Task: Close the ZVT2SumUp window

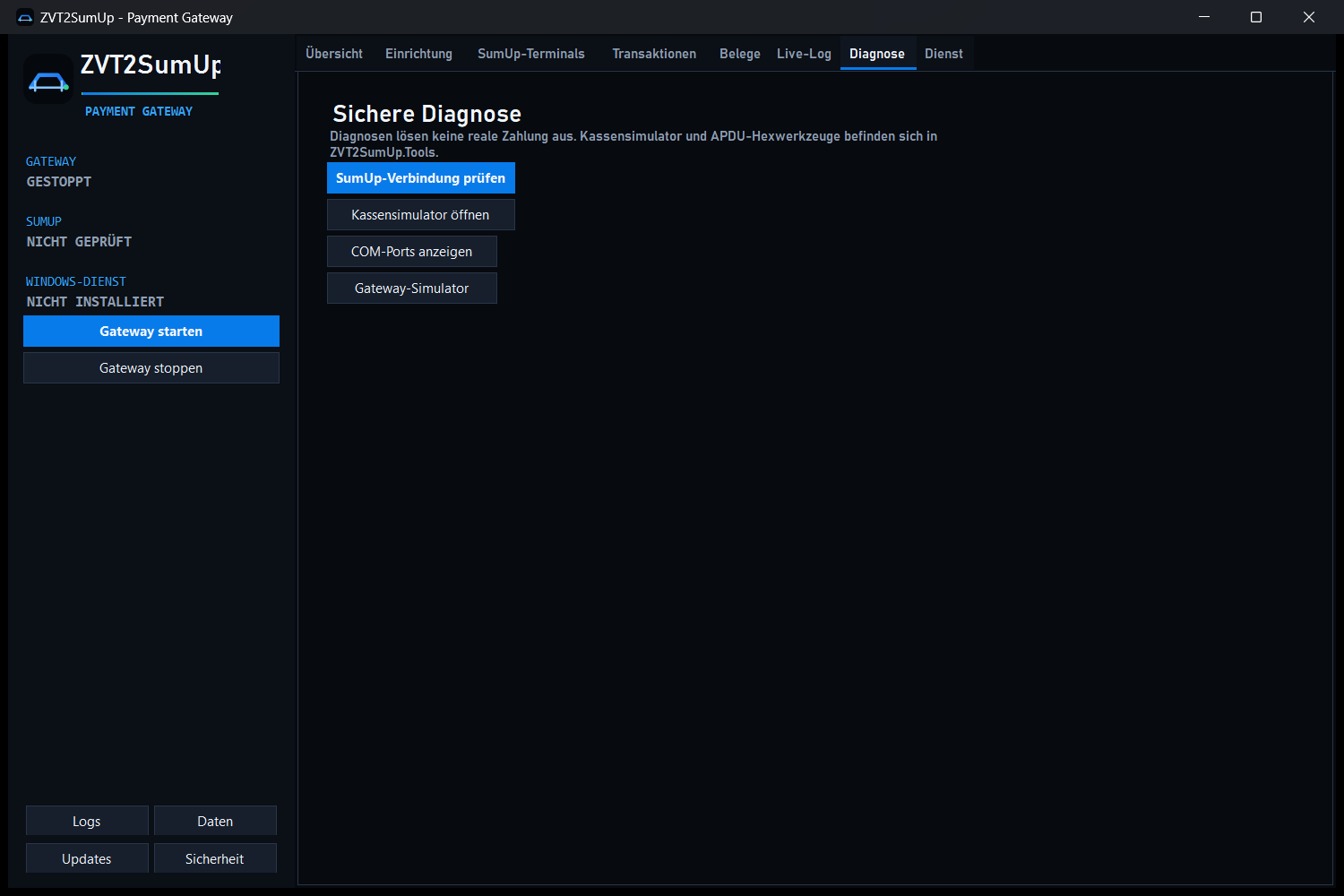Action: pos(1309,17)
